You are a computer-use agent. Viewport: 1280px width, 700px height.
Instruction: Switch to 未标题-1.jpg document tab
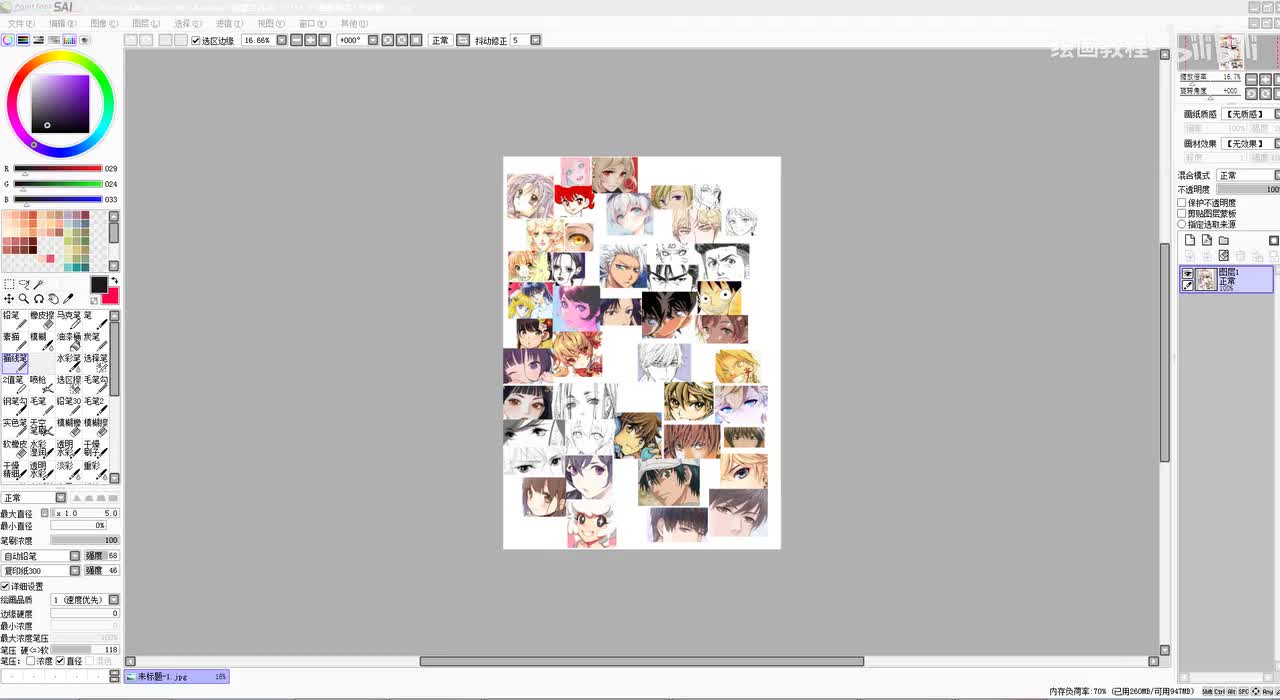point(176,677)
